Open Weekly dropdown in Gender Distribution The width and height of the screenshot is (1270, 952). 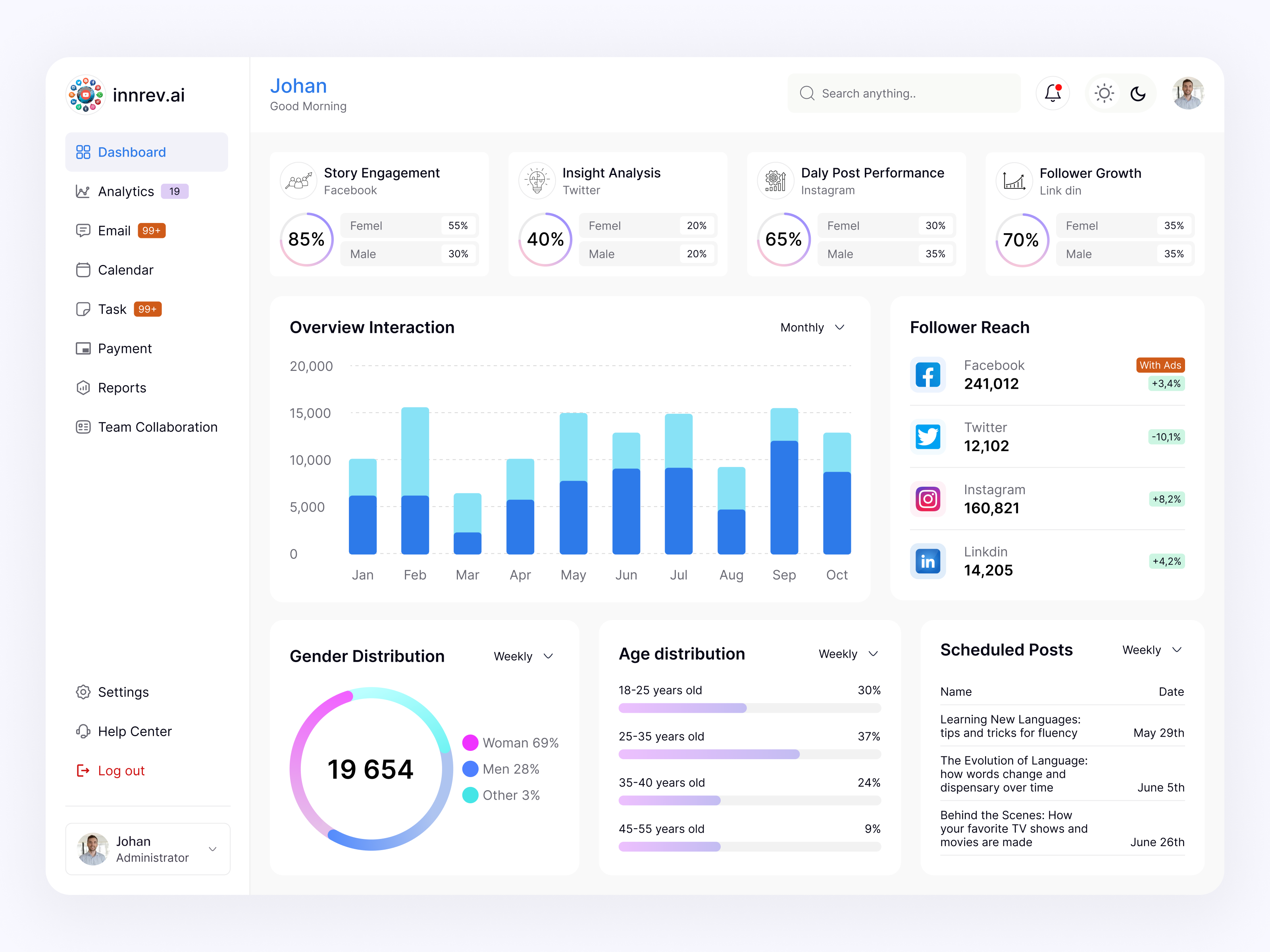[523, 656]
